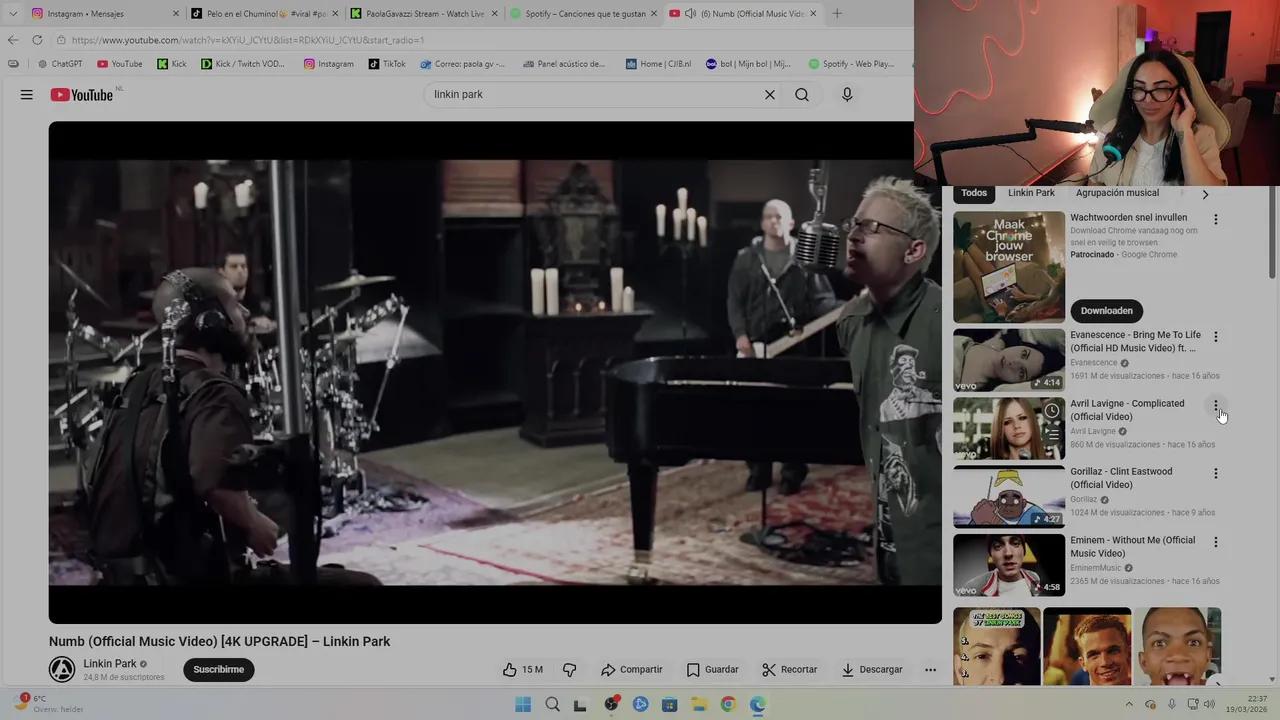Open Evanescence Bring Me To Life thumbnail
Screen dimensions: 1280x720
1009,360
